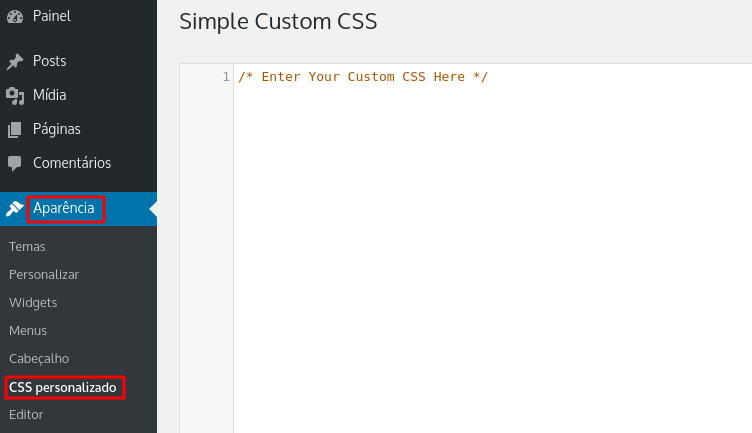752x433 pixels.
Task: Click the Mídia camera and music icon
Action: pos(15,95)
